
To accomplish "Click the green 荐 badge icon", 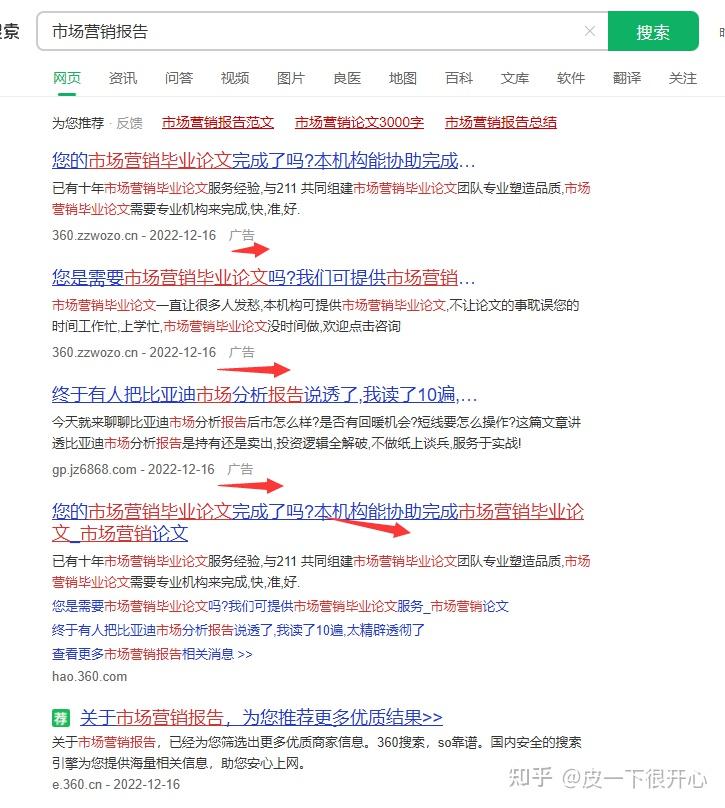I will (61, 718).
